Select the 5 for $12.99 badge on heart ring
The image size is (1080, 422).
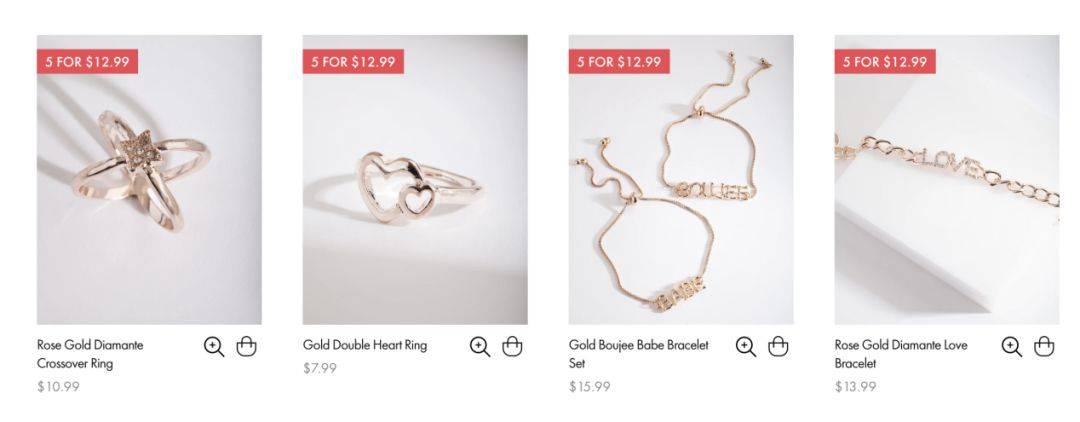(353, 61)
